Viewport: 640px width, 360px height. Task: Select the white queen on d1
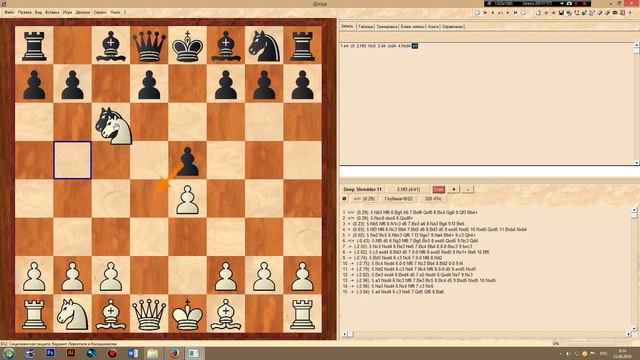tap(149, 314)
